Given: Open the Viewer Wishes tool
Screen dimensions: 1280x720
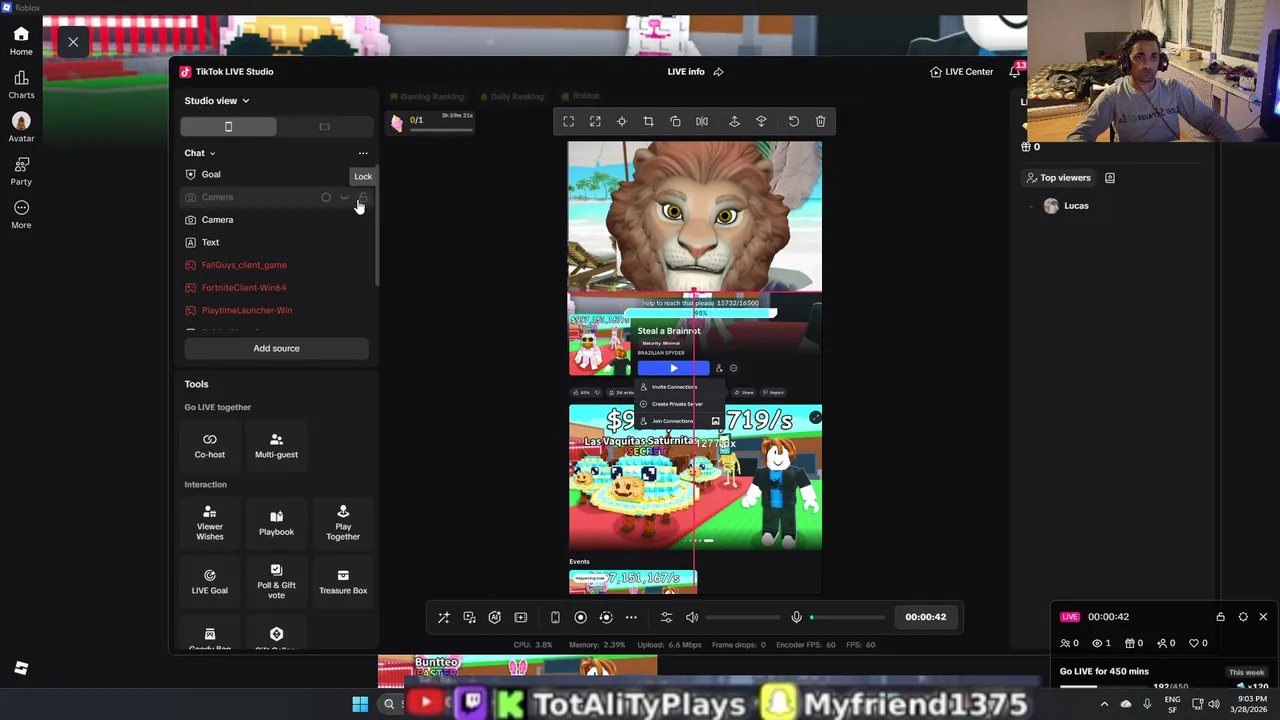Looking at the screenshot, I should (210, 523).
